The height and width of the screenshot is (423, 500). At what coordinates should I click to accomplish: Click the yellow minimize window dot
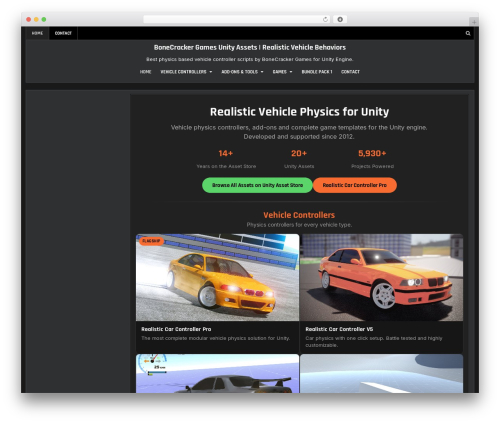36,19
